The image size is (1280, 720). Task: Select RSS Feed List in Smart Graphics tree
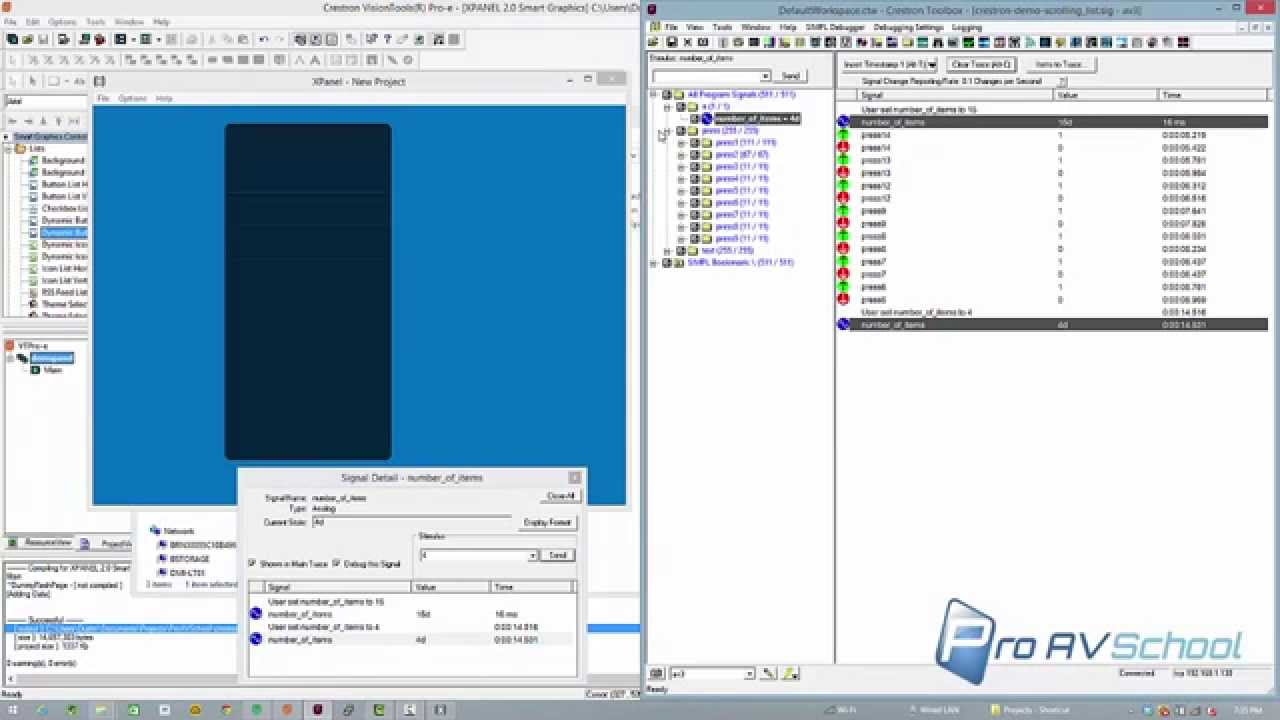(64, 292)
